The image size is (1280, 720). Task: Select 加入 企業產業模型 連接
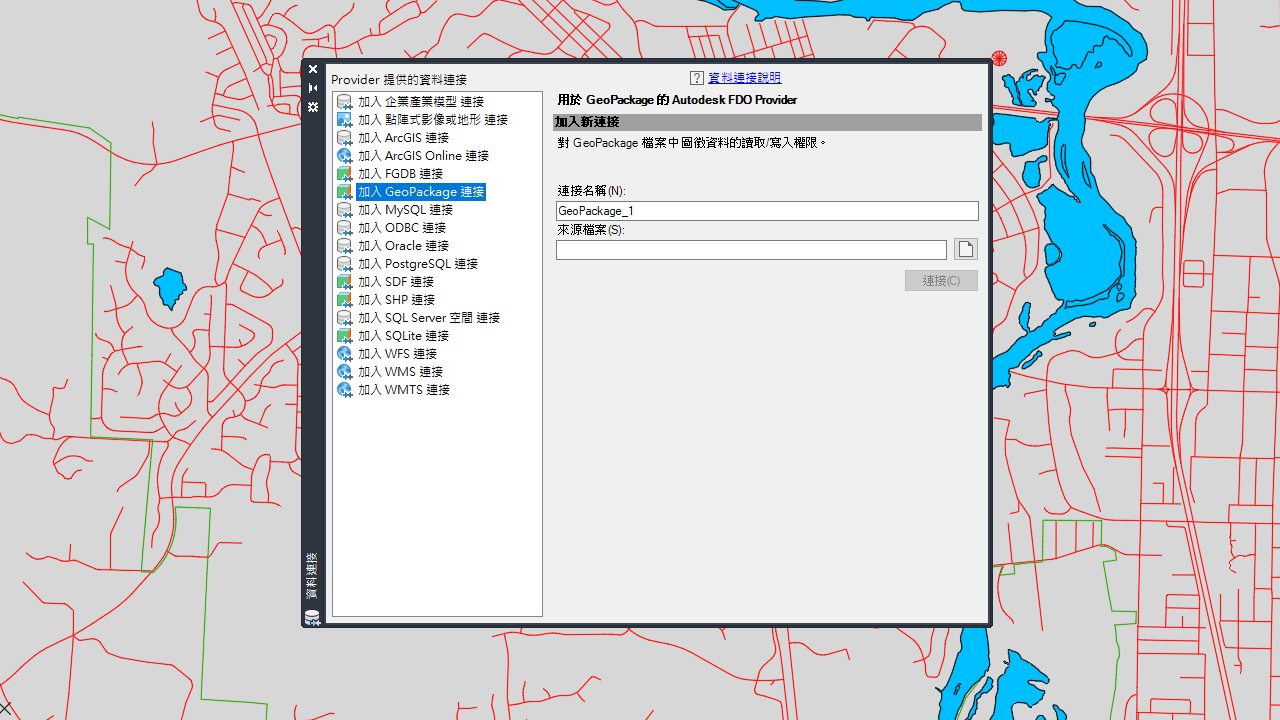pyautogui.click(x=421, y=102)
